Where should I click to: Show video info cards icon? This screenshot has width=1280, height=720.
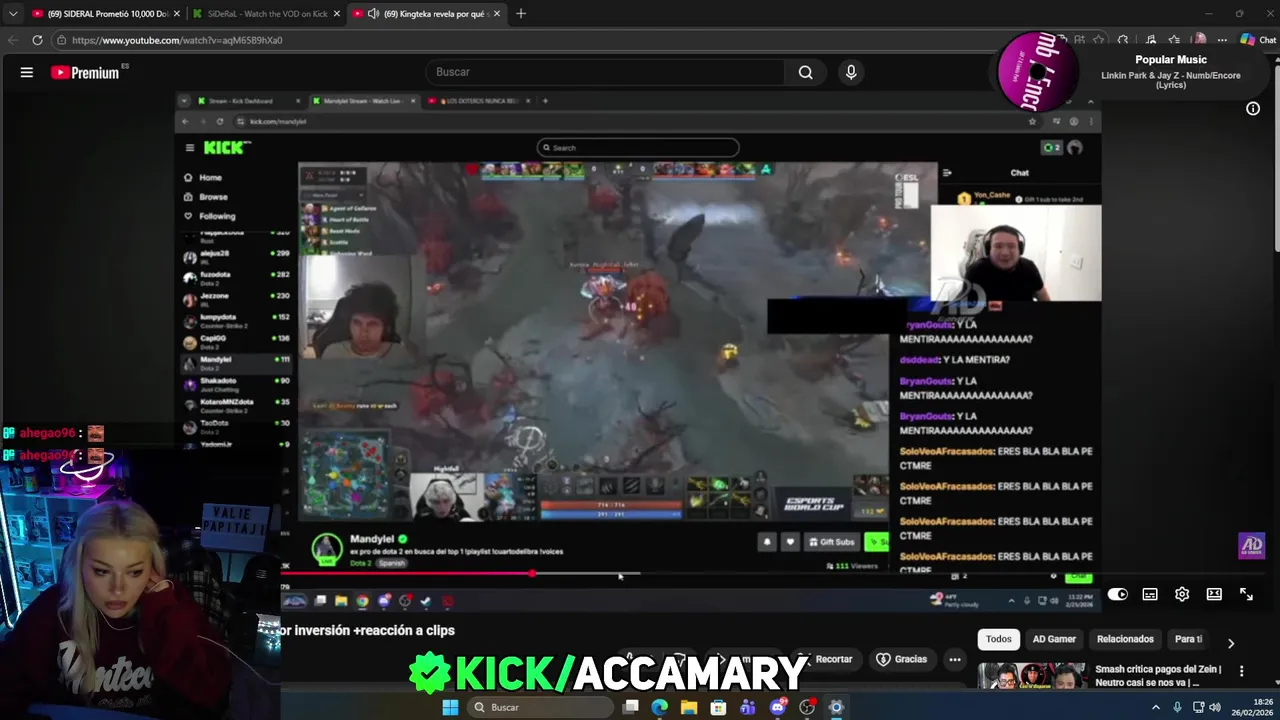(x=1253, y=108)
